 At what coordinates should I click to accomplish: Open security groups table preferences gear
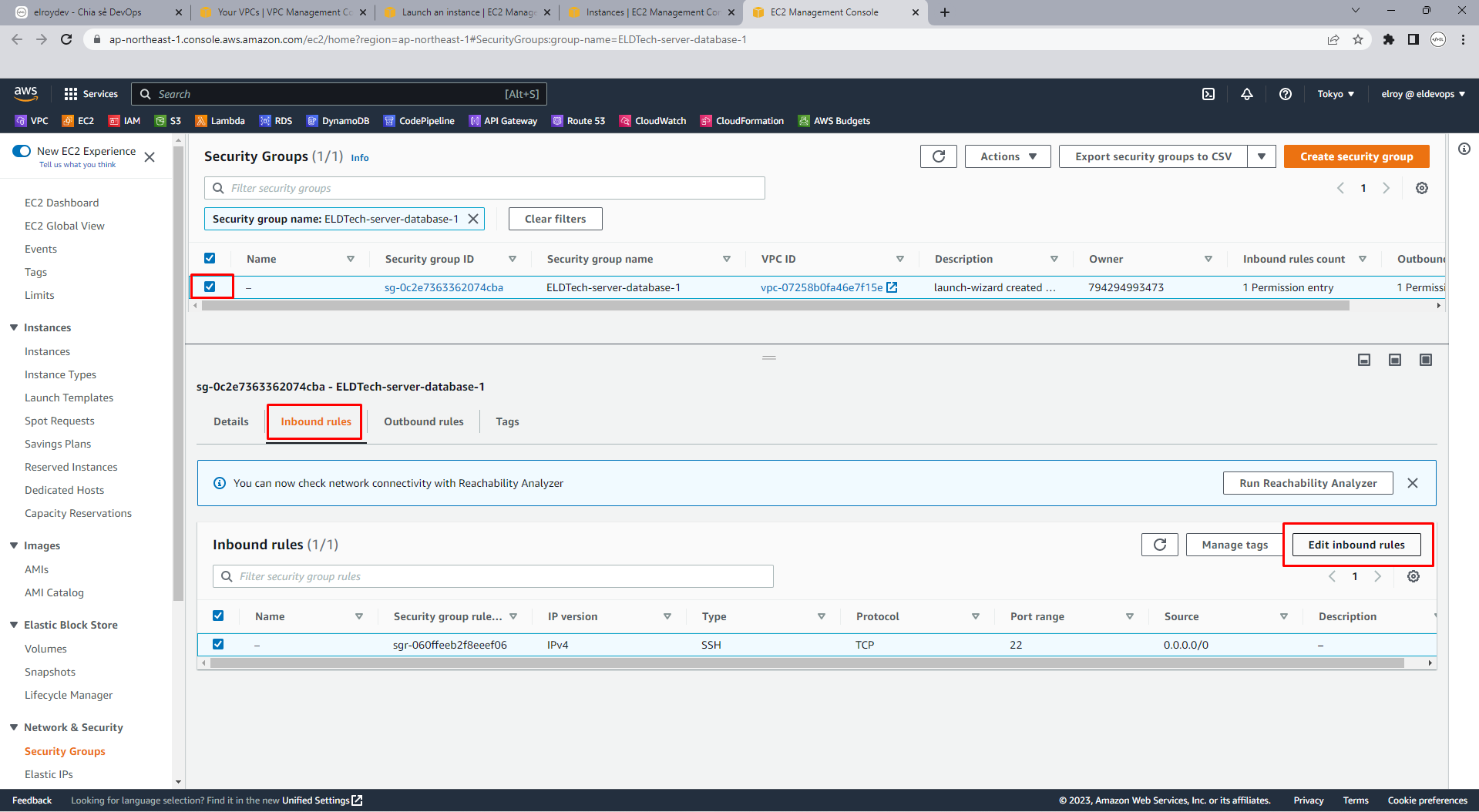click(1422, 188)
